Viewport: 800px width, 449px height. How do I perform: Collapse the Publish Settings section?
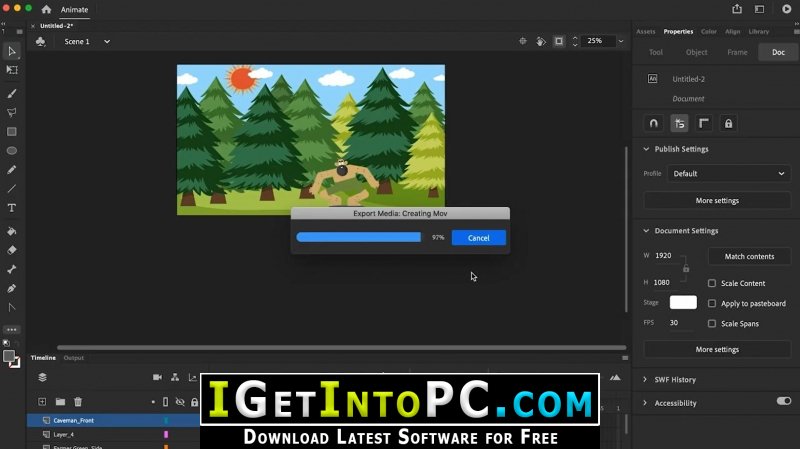coord(646,149)
